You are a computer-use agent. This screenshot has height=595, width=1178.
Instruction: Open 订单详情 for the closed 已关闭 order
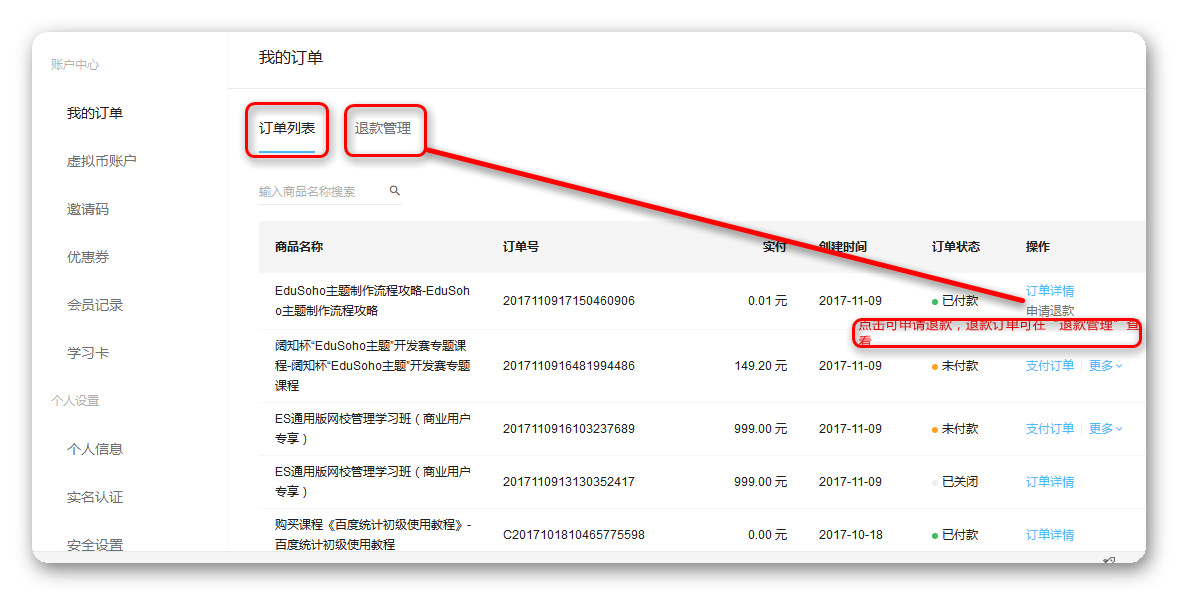tap(1050, 482)
